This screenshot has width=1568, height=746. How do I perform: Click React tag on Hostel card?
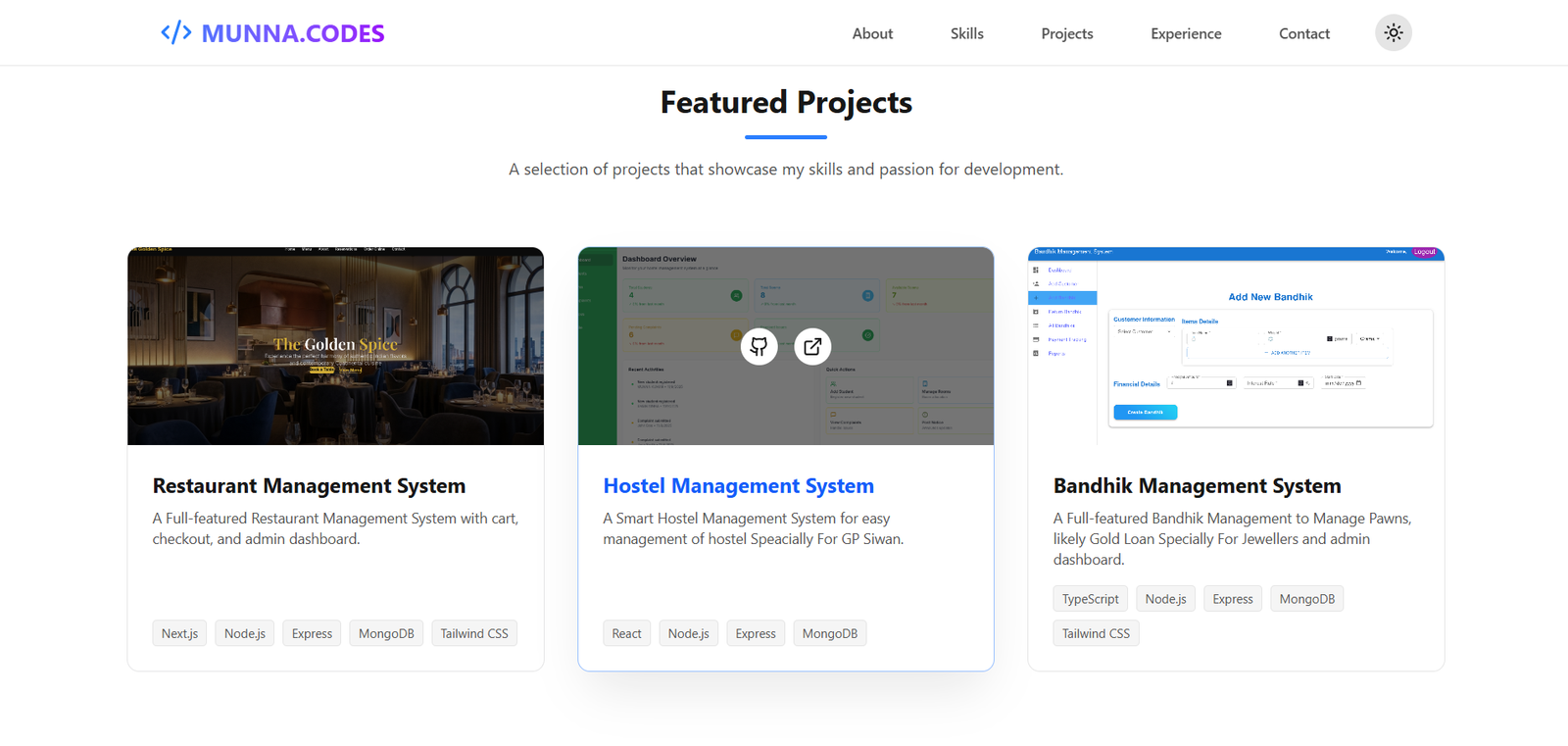coord(626,633)
